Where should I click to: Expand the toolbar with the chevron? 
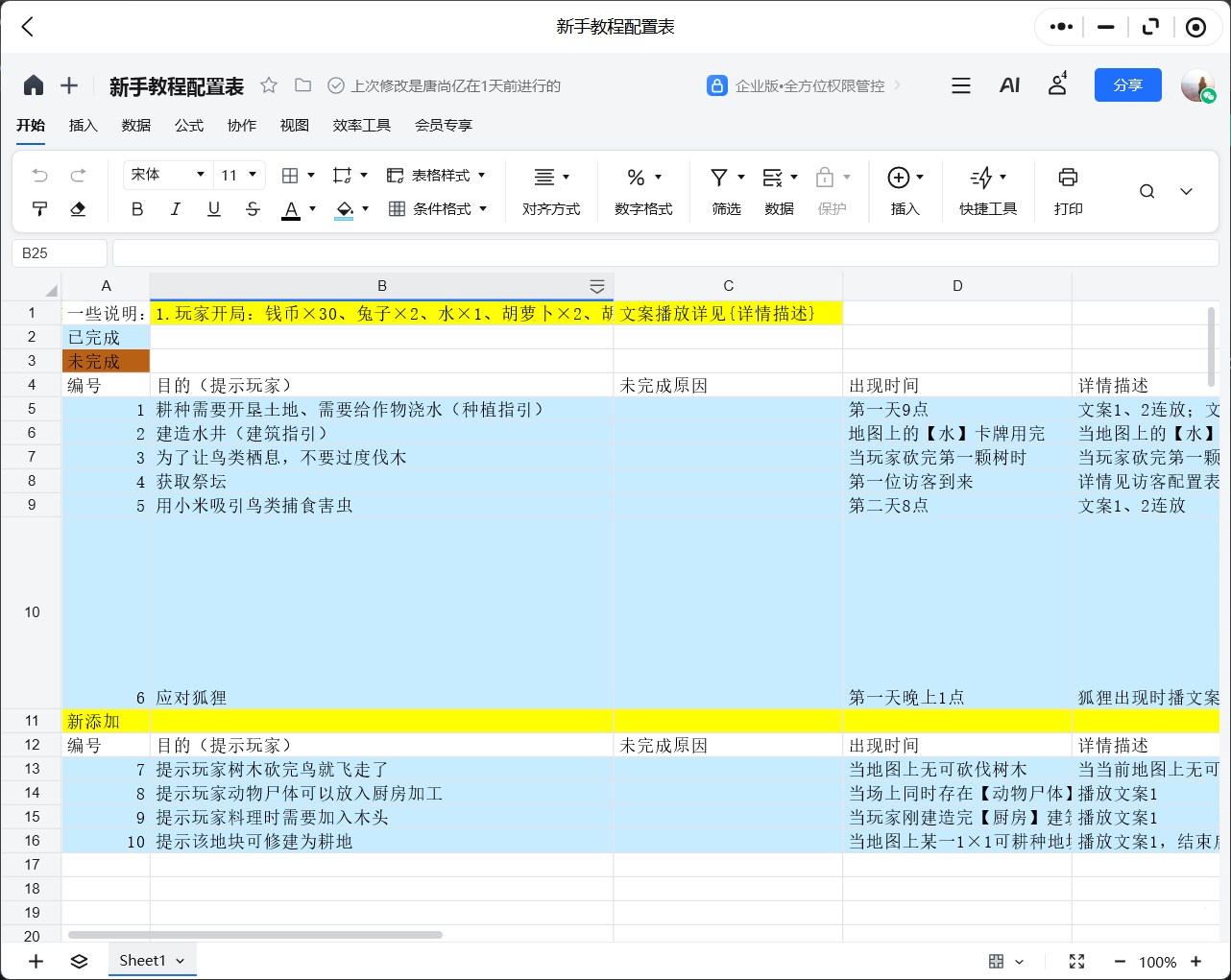(1187, 191)
